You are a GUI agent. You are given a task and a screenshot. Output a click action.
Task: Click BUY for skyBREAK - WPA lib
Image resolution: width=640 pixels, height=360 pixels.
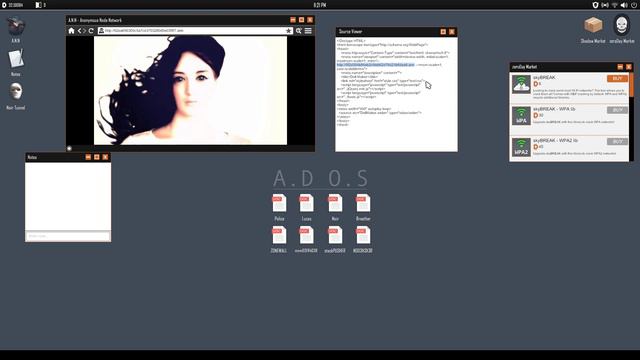pyautogui.click(x=617, y=110)
